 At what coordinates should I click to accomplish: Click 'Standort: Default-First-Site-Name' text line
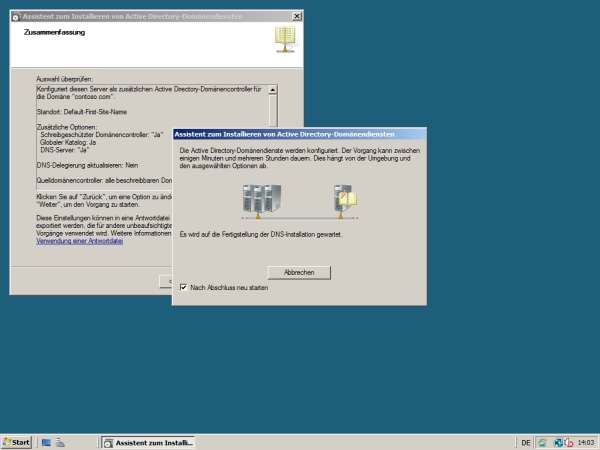82,112
